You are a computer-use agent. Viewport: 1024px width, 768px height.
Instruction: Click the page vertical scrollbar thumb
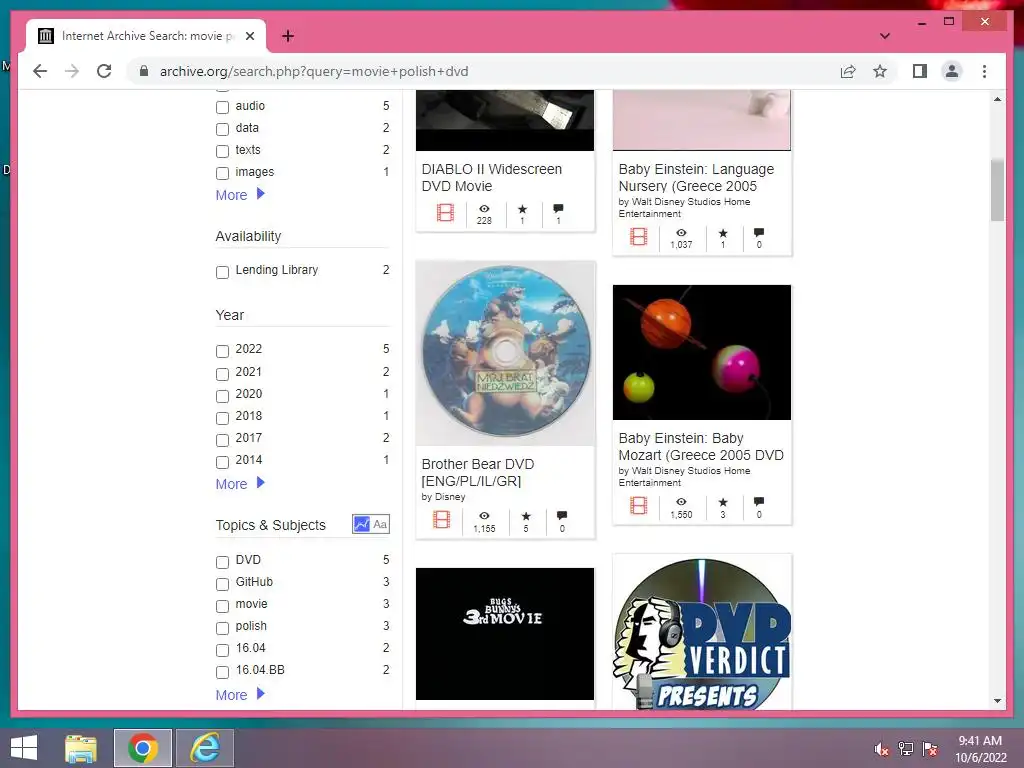pyautogui.click(x=997, y=191)
